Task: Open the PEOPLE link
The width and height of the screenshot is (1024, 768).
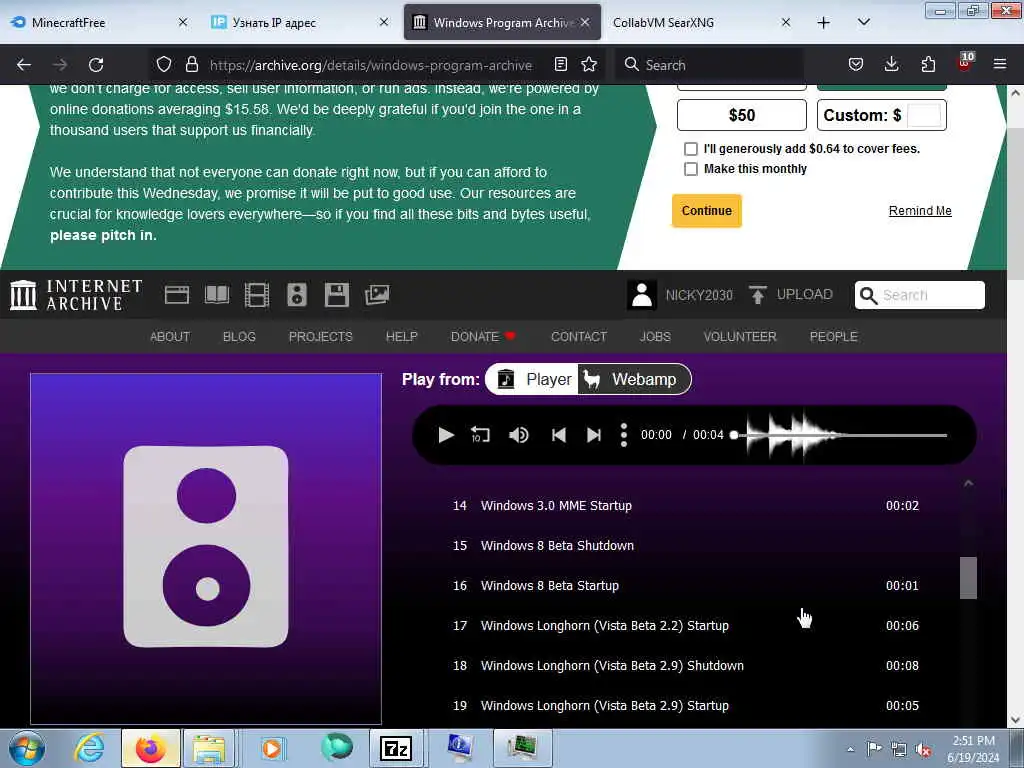Action: 834,336
